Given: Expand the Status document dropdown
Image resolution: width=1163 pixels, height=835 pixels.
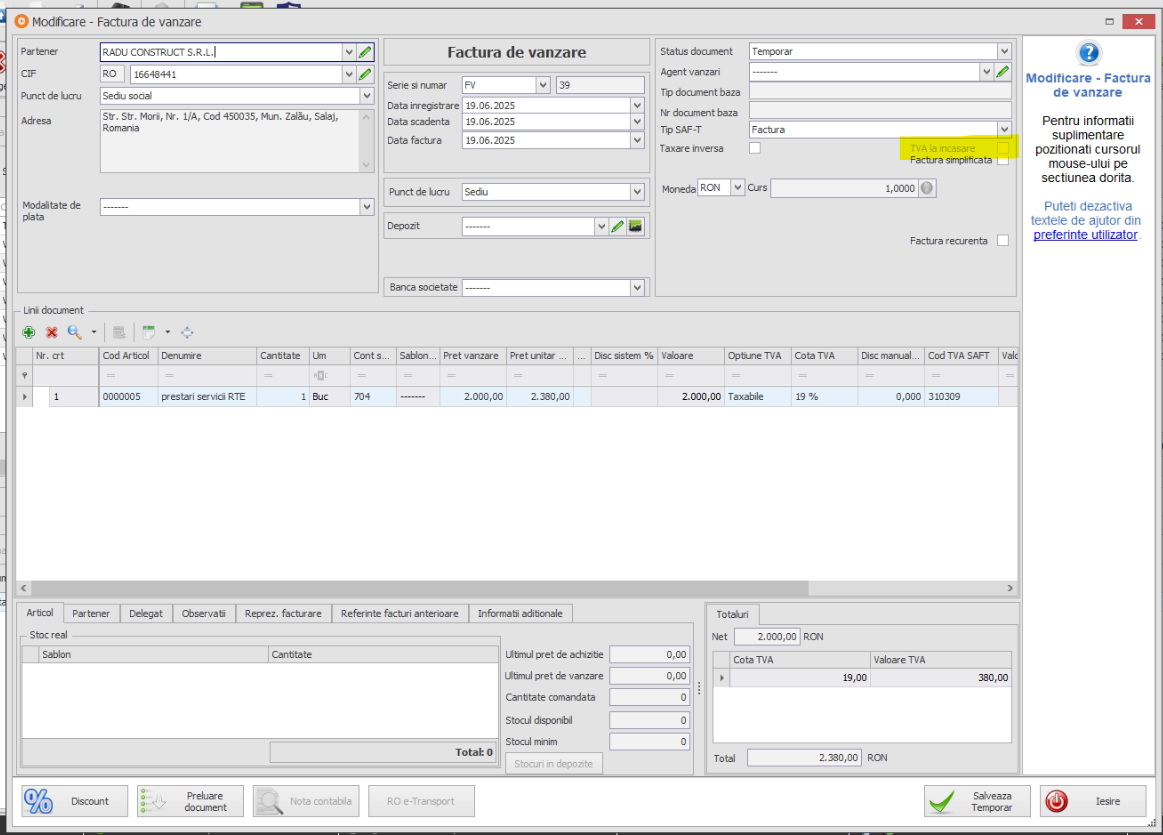Looking at the screenshot, I should tap(1004, 52).
